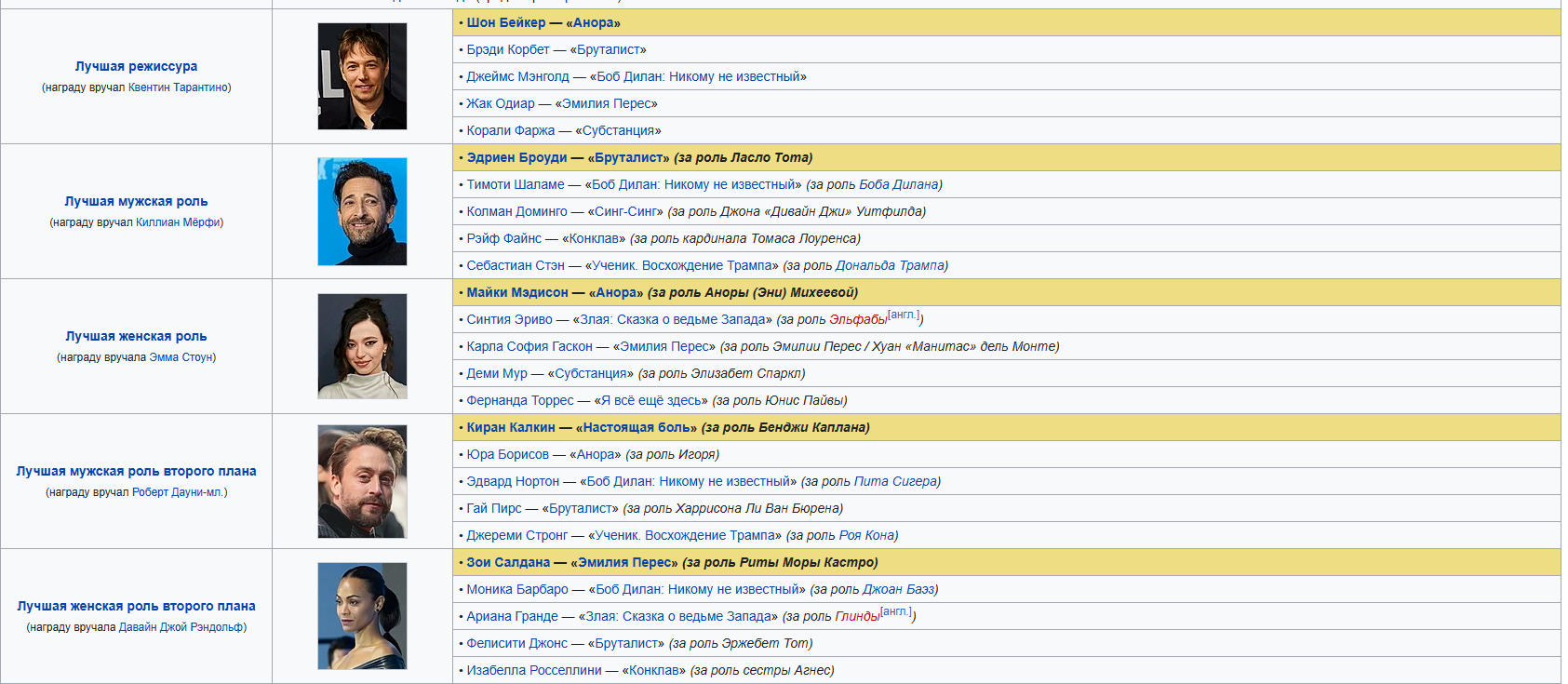Open 'Лучшая женская роль второго плана' link

click(x=136, y=606)
